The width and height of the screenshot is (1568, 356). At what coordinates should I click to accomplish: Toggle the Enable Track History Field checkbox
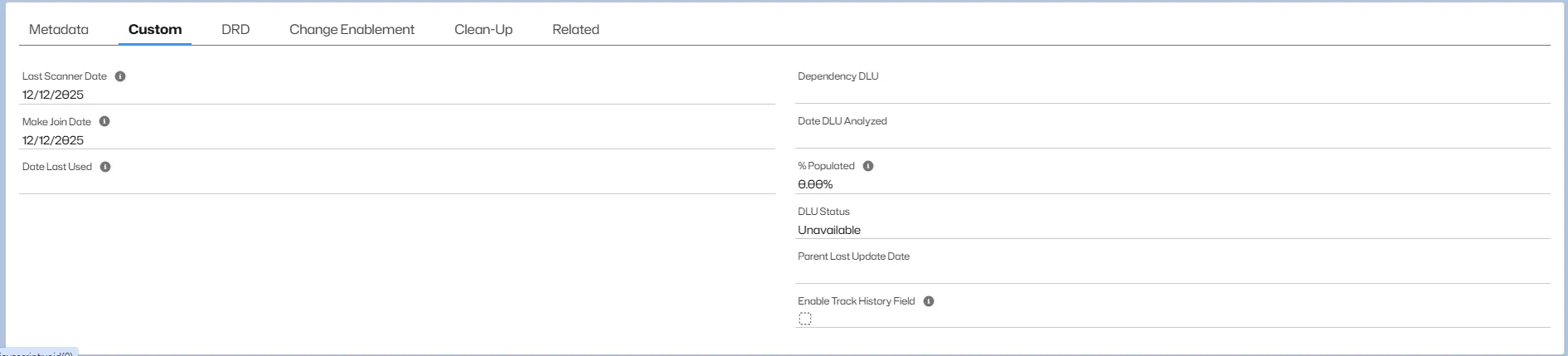pos(805,319)
